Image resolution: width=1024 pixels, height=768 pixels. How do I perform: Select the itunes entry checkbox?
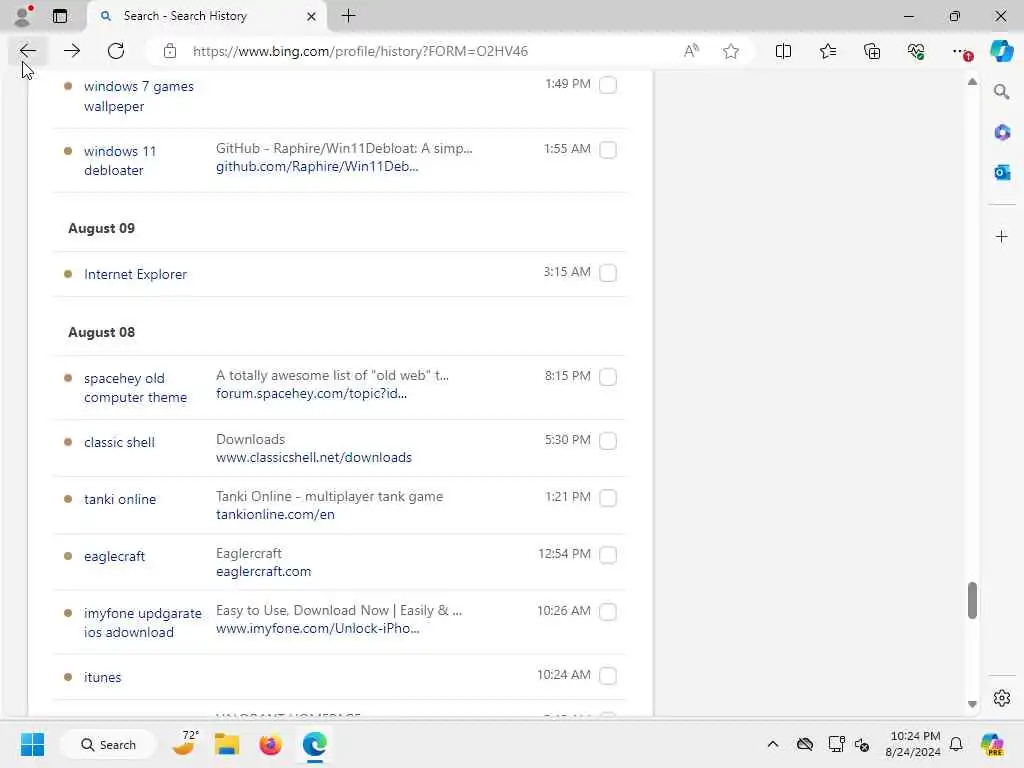point(608,676)
